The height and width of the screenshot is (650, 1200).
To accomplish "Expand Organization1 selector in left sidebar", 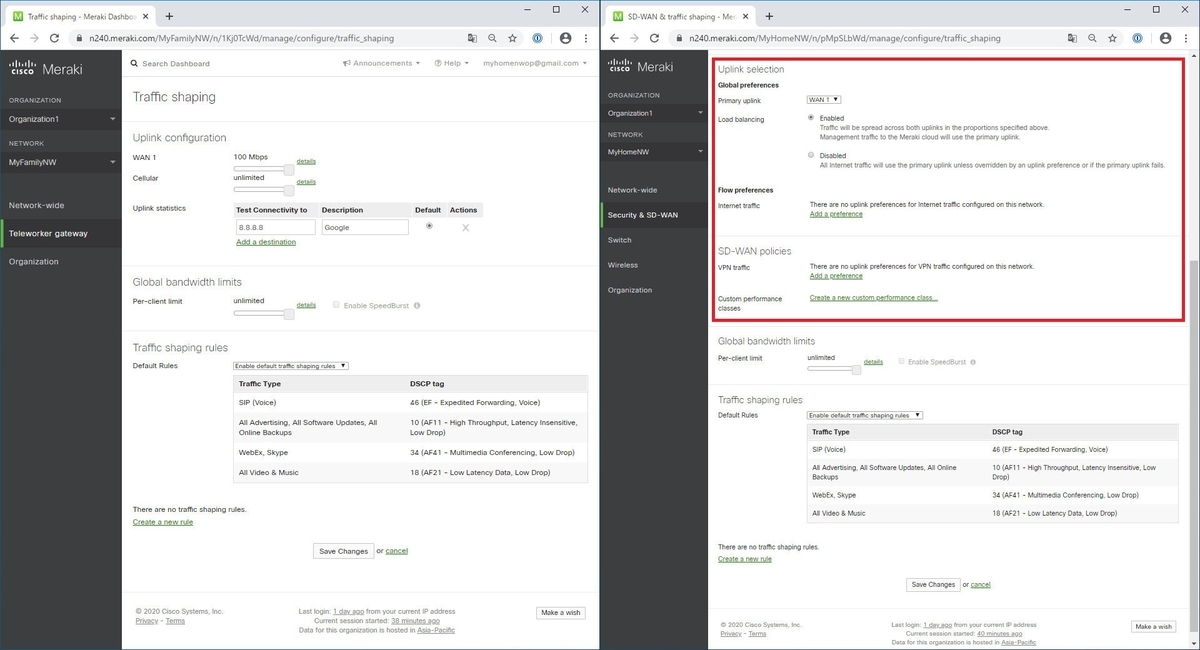I will 61,119.
